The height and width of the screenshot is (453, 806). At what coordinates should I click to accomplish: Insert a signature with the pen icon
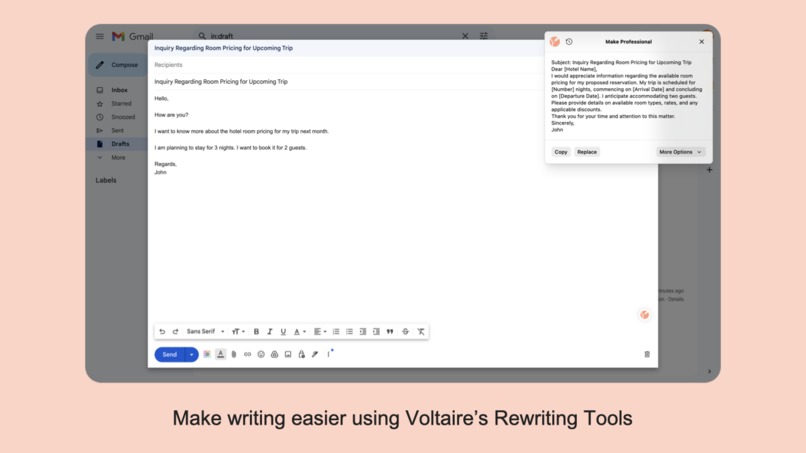315,354
